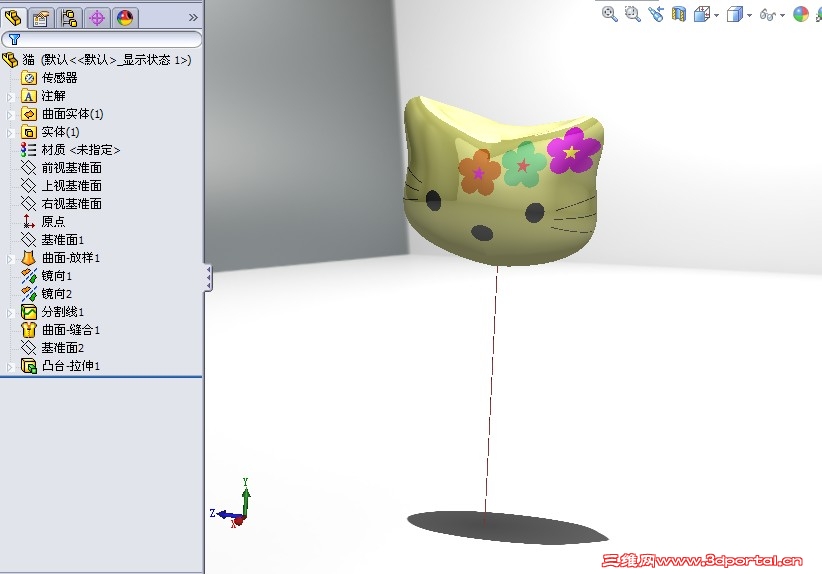822x574 pixels.
Task: Click the Hide/Show Items glasses icon
Action: pyautogui.click(x=767, y=15)
